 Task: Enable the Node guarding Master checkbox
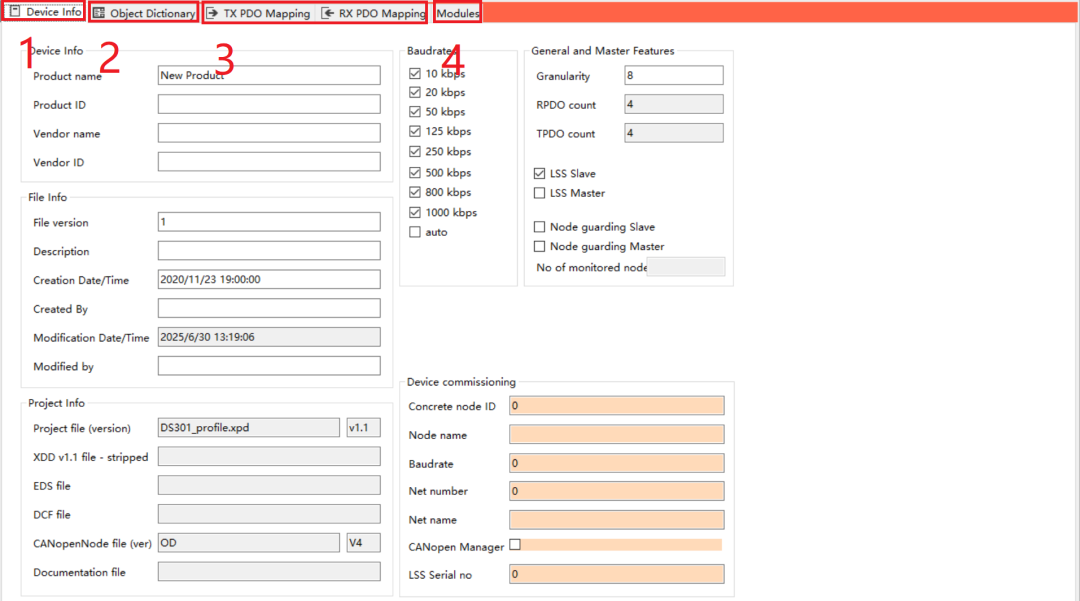pyautogui.click(x=540, y=246)
